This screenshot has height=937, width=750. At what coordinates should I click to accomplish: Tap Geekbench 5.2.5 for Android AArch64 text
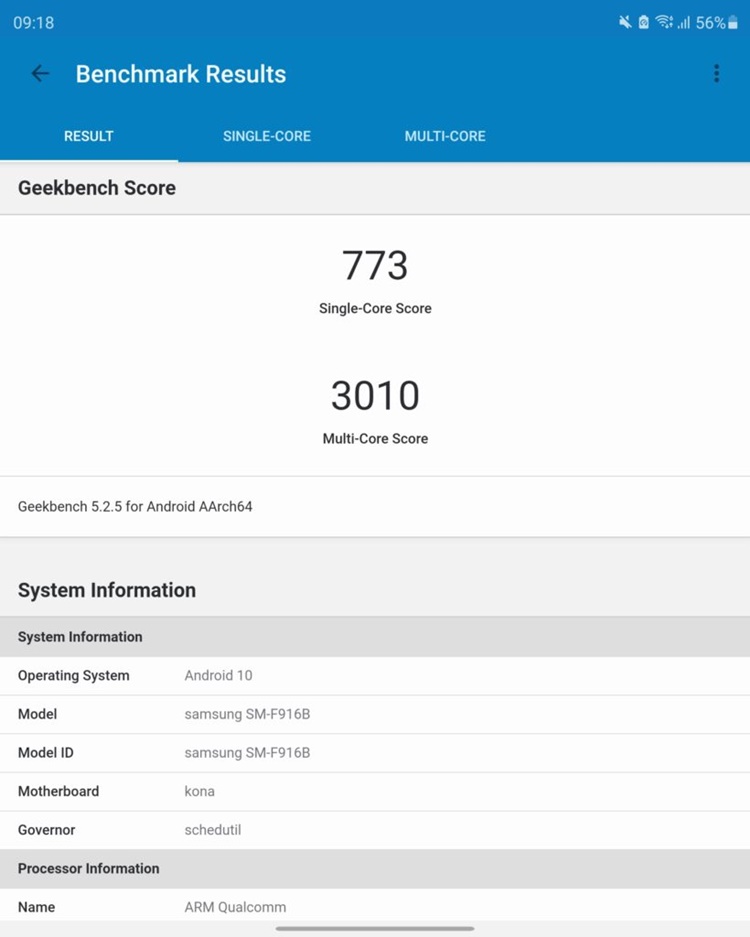(135, 507)
